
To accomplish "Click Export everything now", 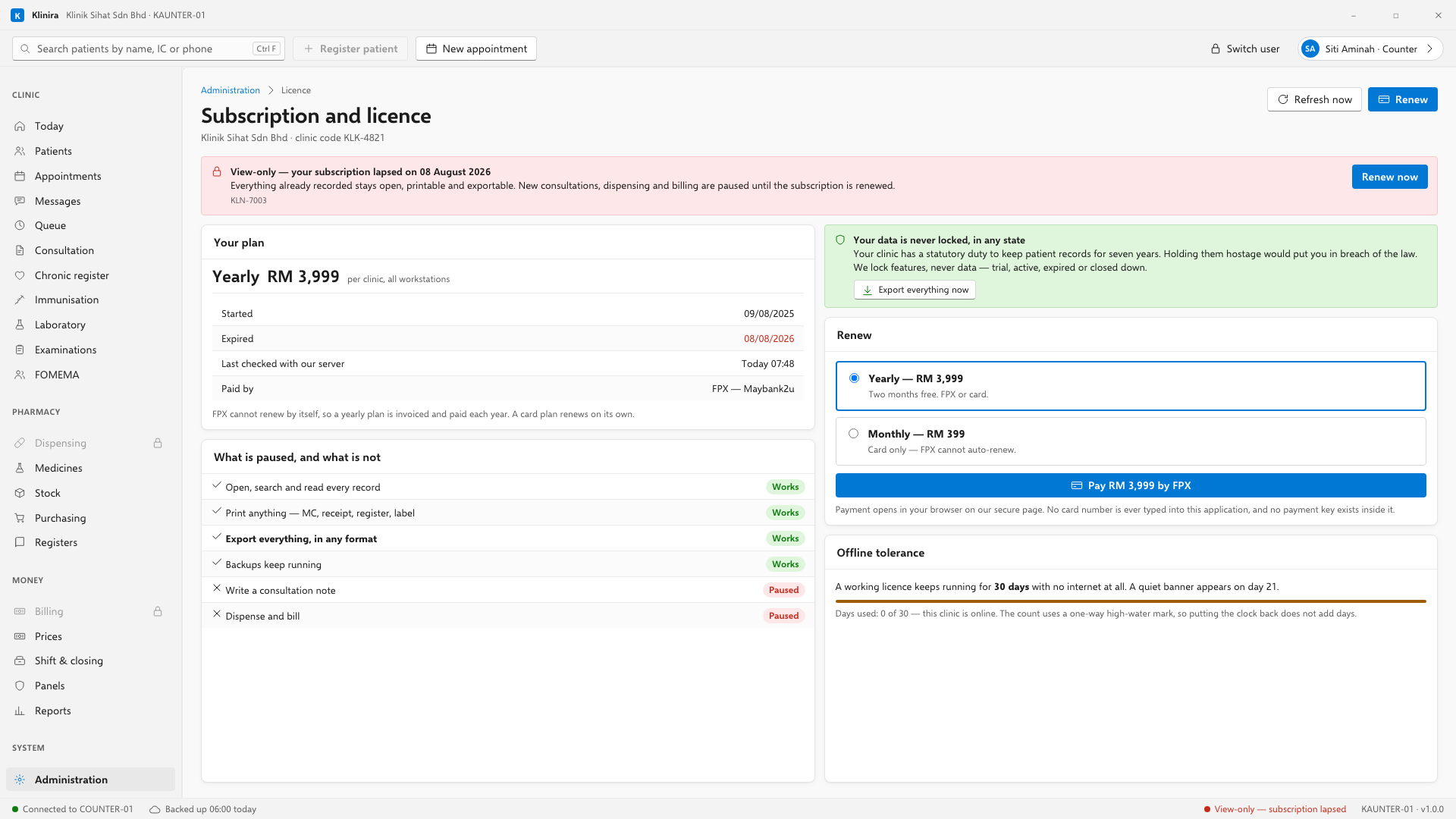I will click(915, 290).
